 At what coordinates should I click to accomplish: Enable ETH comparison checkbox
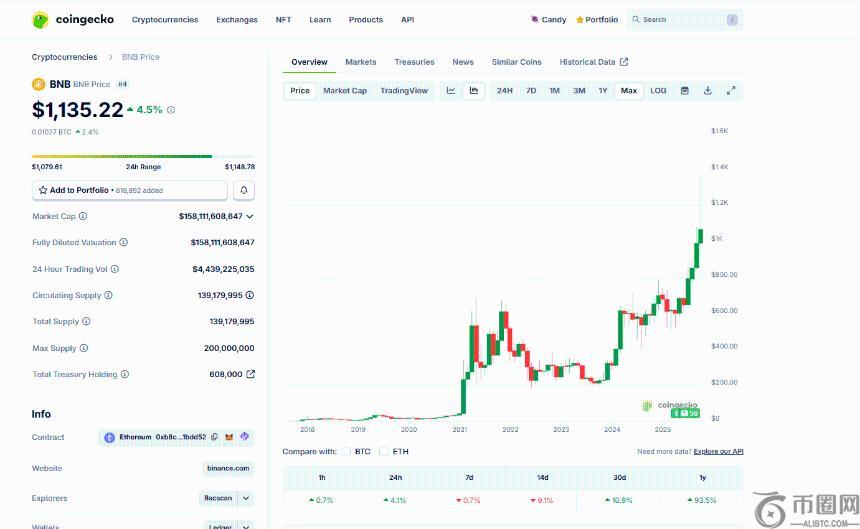(384, 451)
